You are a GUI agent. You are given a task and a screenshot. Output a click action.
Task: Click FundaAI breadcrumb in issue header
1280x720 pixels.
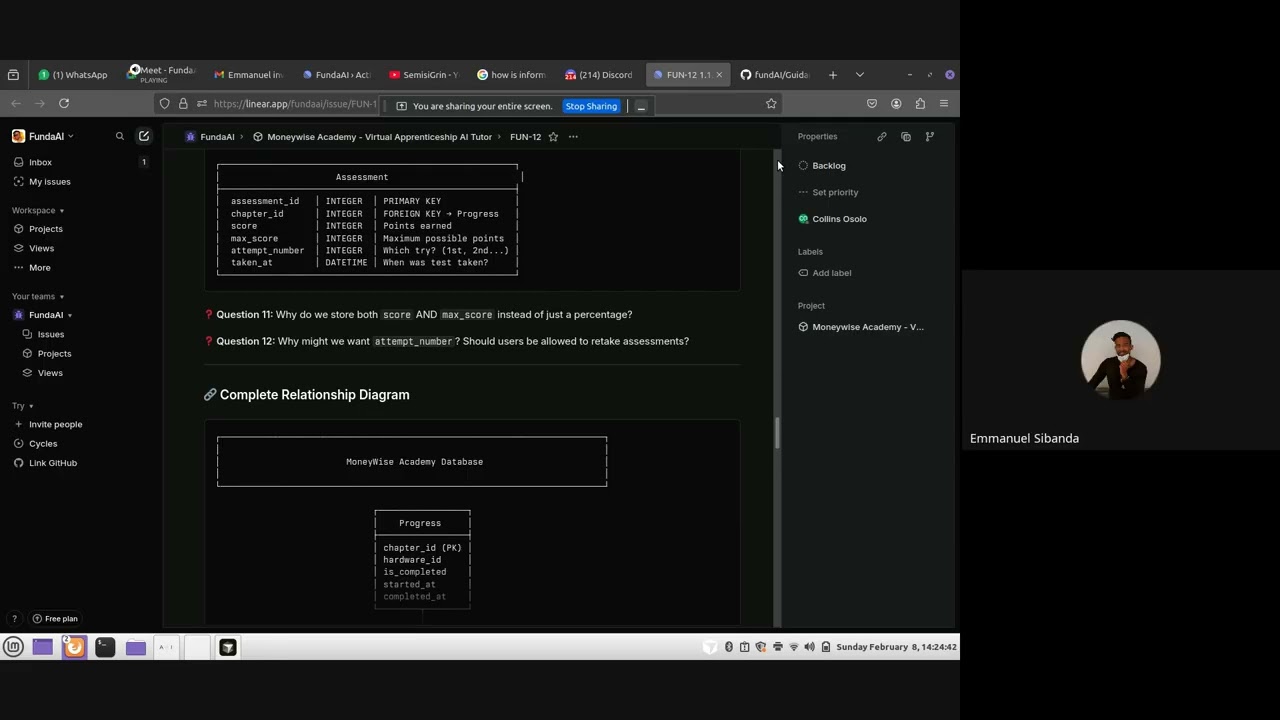click(x=210, y=137)
